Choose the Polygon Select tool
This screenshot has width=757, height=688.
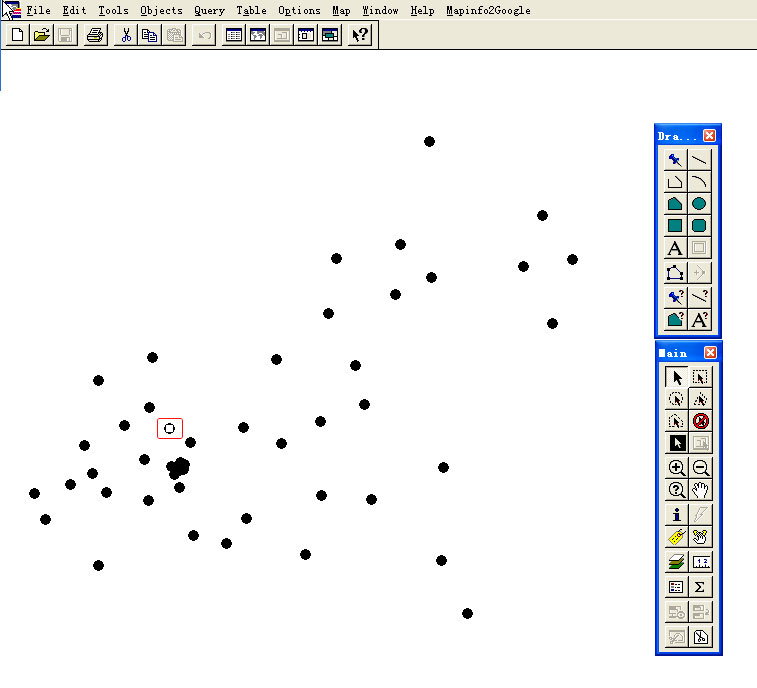[x=700, y=399]
